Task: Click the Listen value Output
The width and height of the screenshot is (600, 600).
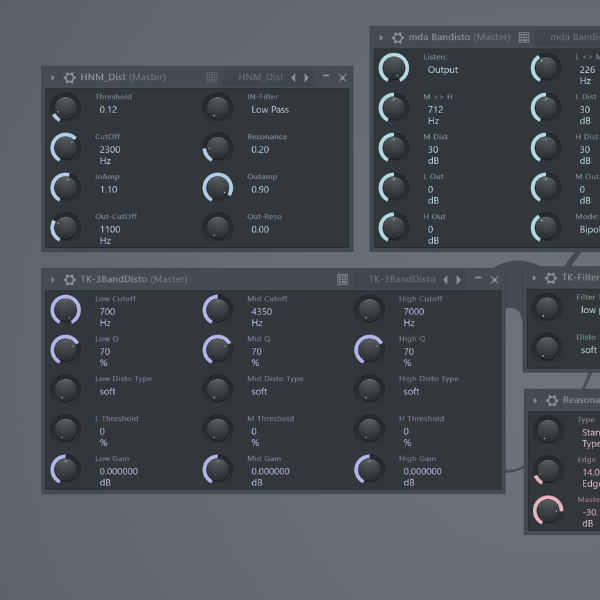Action: [443, 70]
